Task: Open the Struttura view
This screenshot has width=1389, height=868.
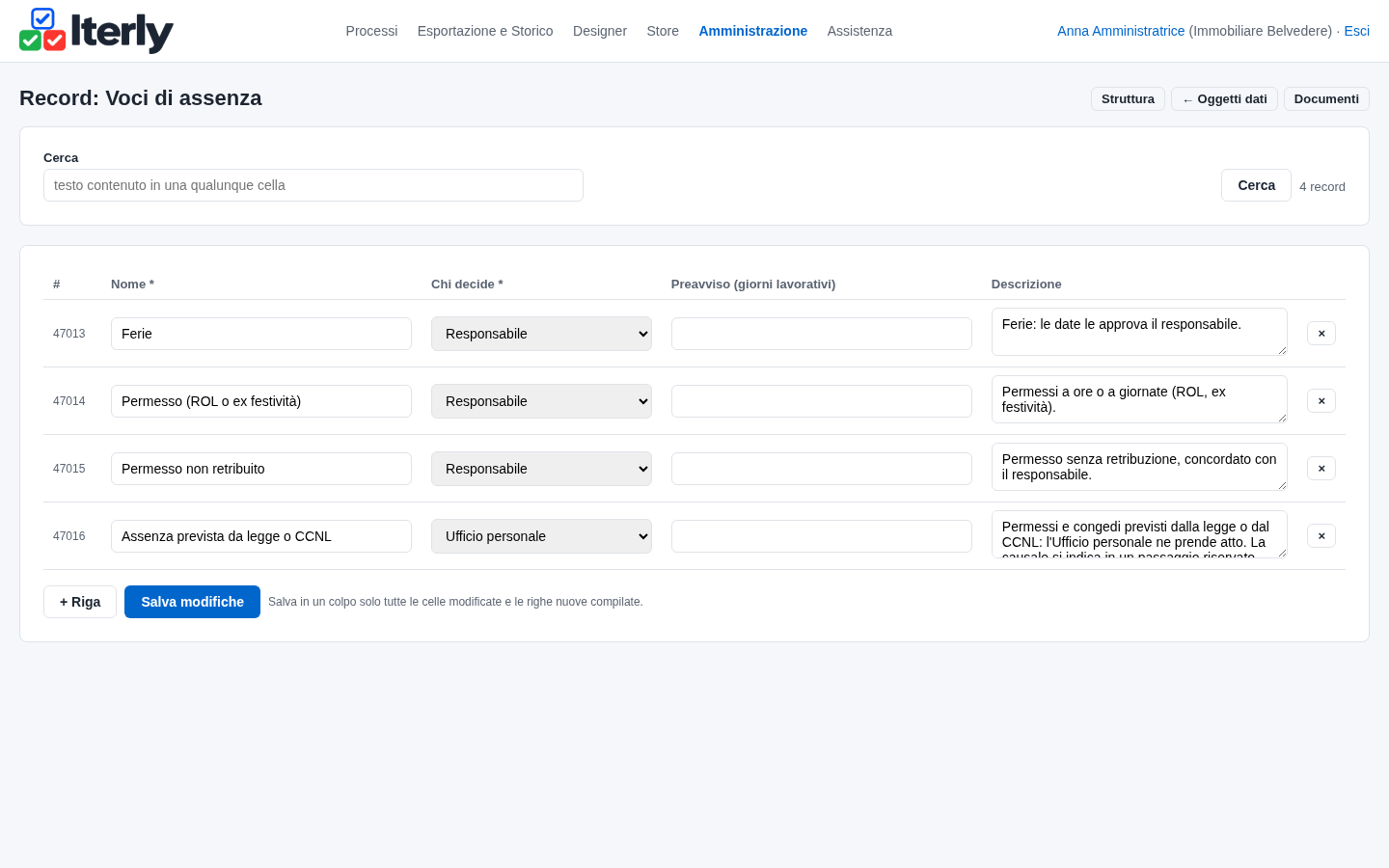Action: (x=1128, y=99)
